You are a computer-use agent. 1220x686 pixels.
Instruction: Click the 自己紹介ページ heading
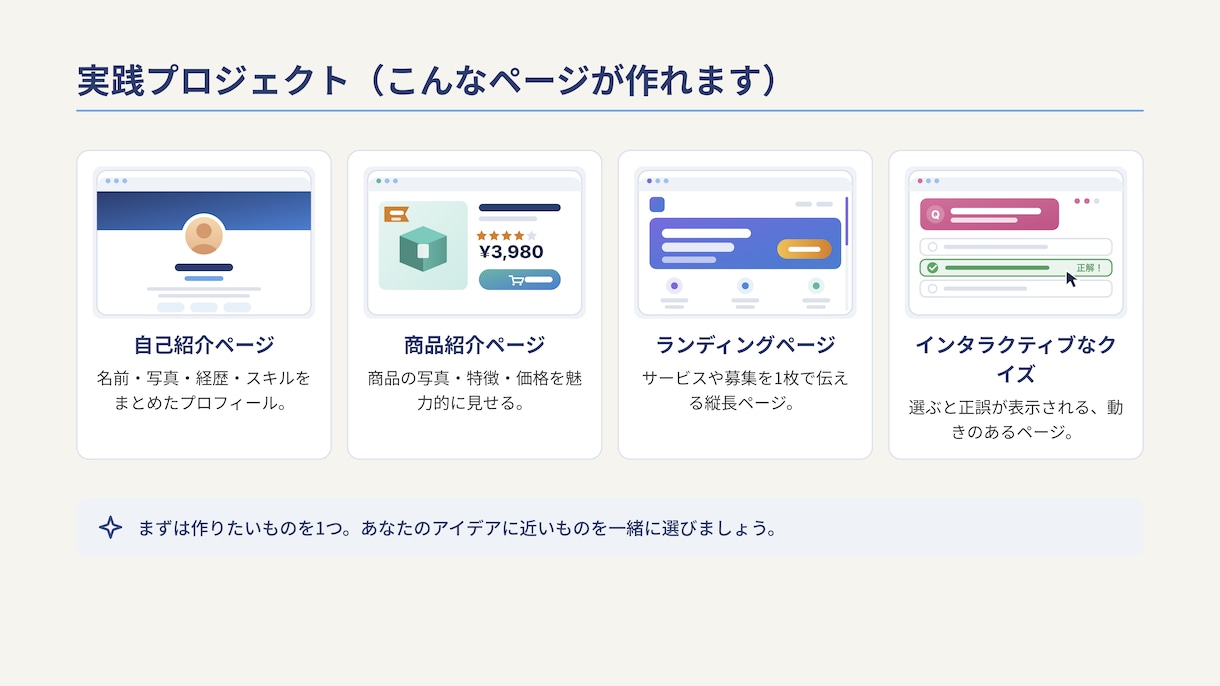point(204,345)
